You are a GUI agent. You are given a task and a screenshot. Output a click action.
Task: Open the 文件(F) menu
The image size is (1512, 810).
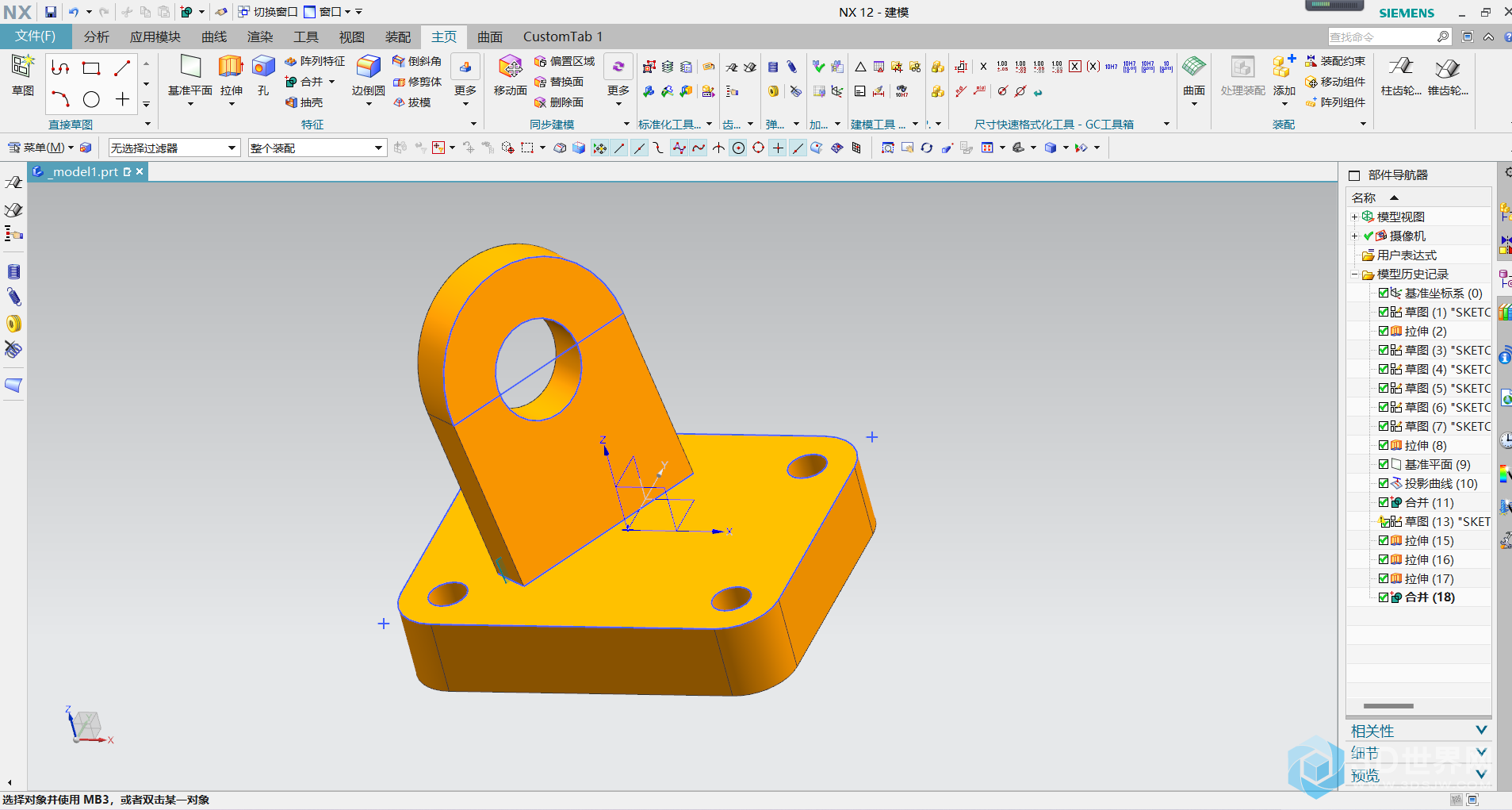point(36,36)
